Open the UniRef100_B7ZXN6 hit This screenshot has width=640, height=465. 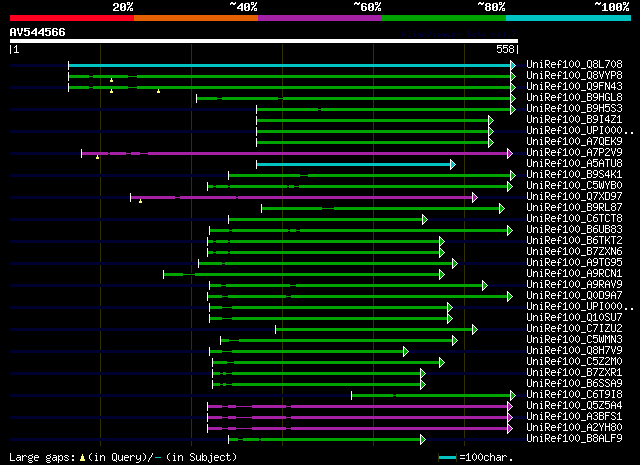tap(574, 251)
